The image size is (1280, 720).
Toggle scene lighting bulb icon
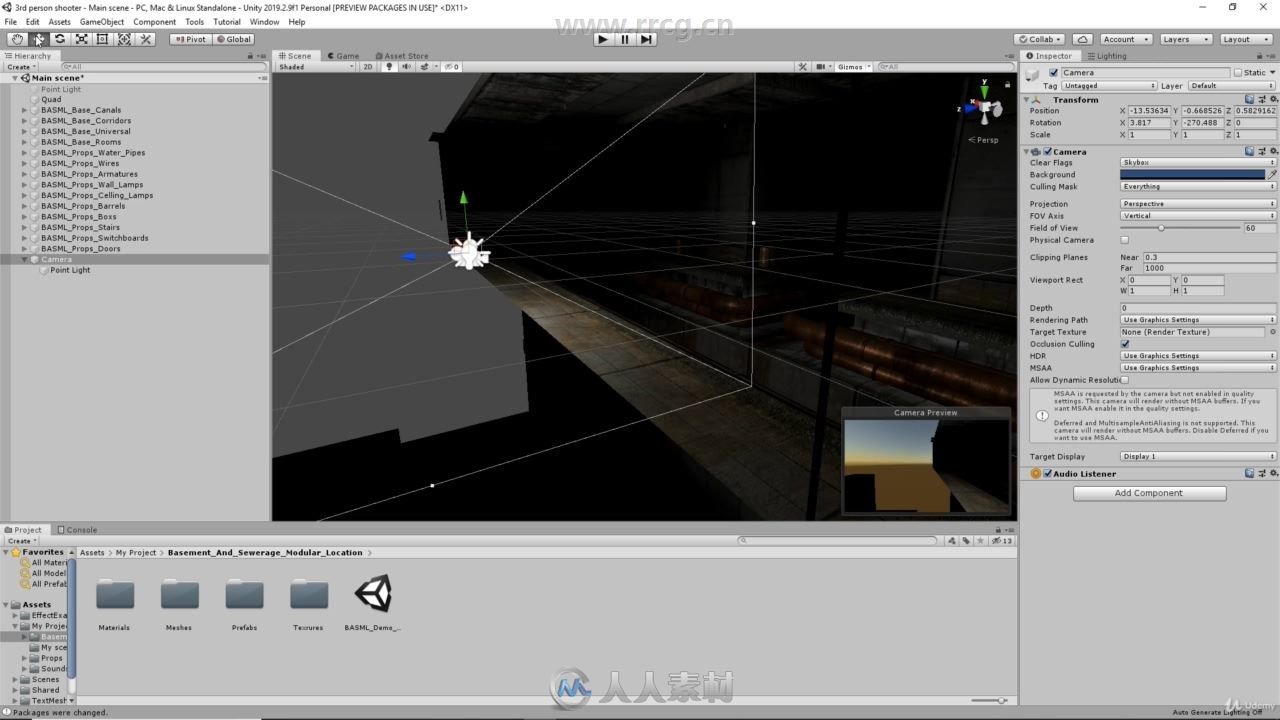(389, 67)
